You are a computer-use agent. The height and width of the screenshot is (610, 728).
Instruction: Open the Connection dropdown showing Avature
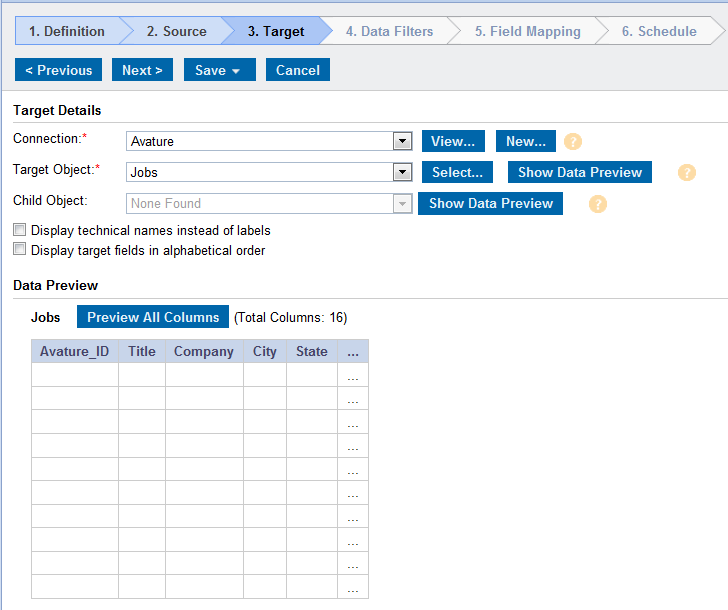[402, 141]
